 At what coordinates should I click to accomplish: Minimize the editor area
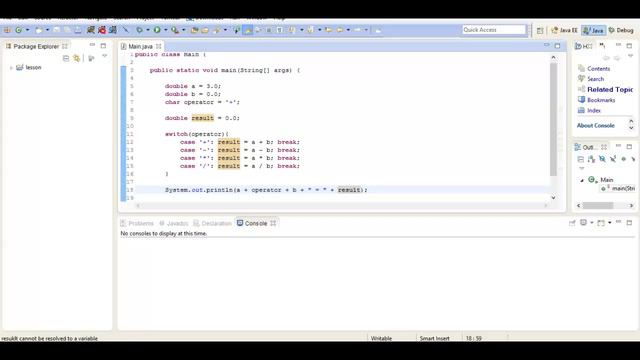pos(547,45)
